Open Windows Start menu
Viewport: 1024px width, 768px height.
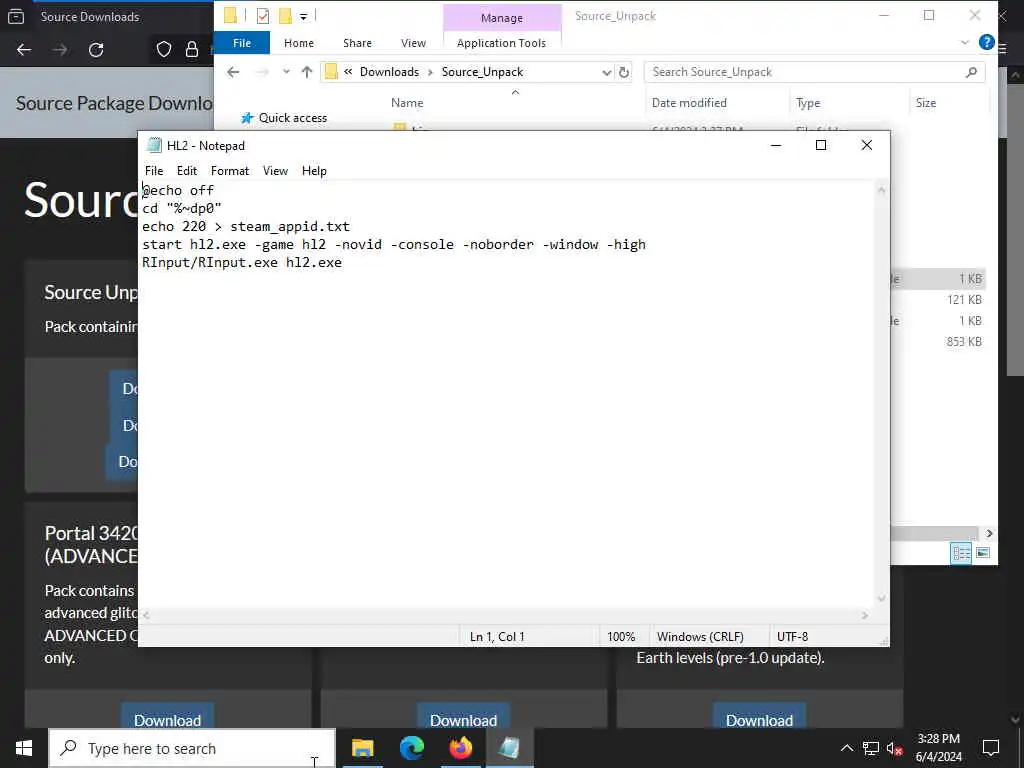(x=24, y=748)
